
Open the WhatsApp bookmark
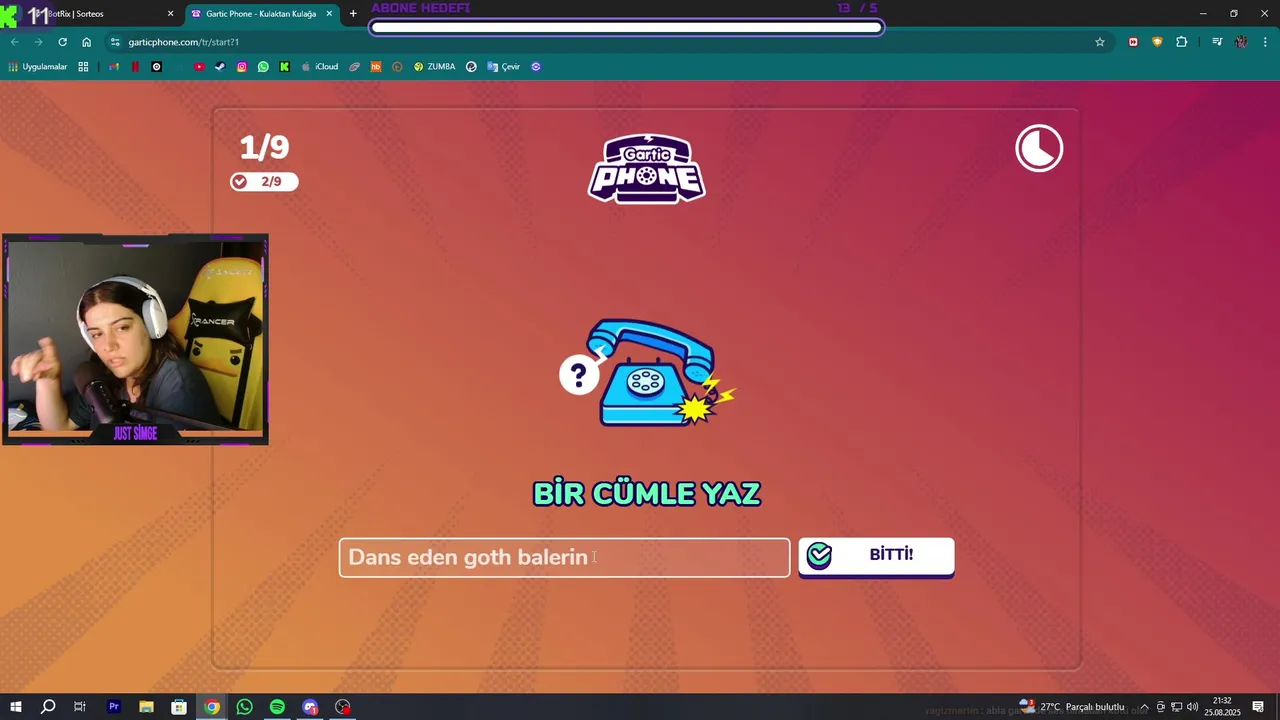coord(263,67)
